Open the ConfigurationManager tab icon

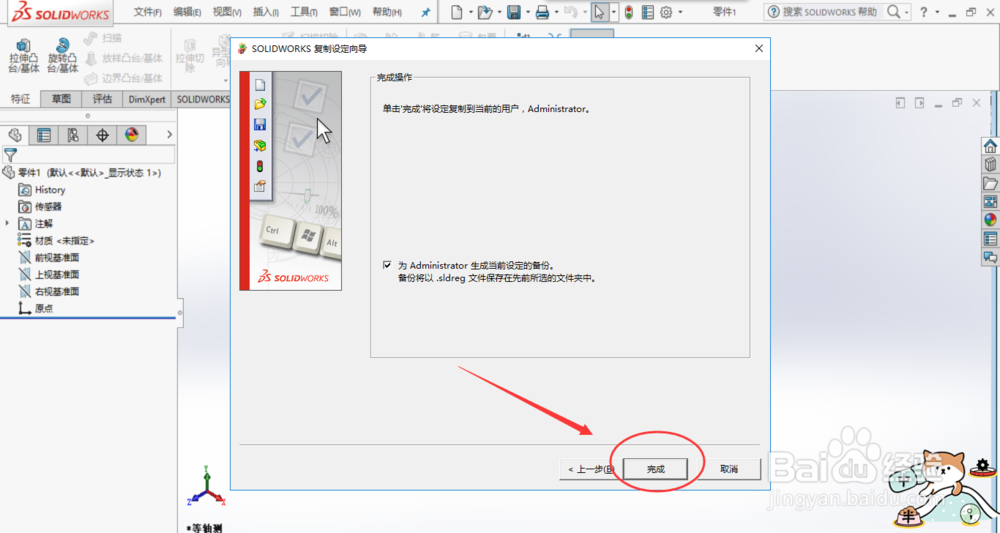(73, 135)
